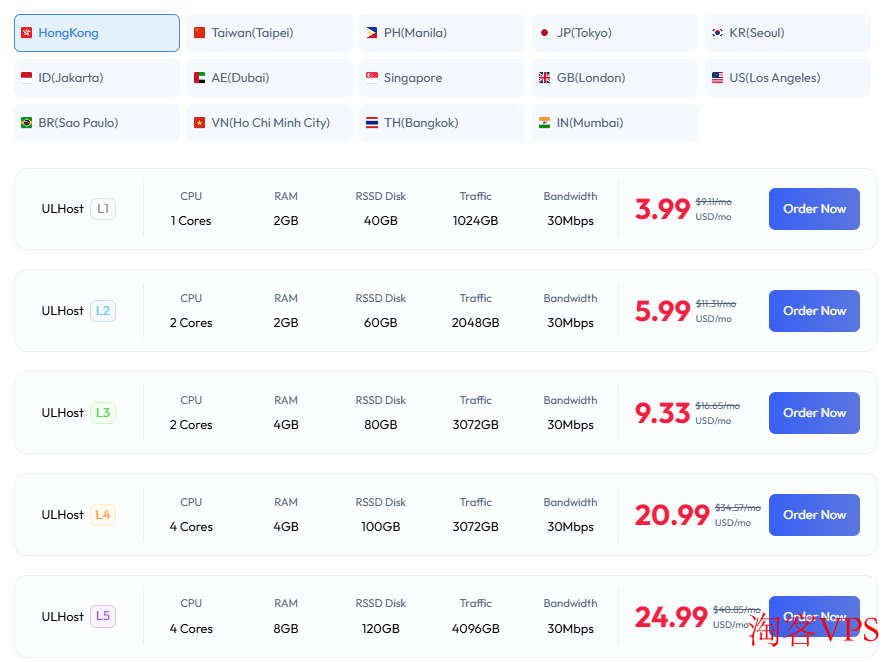Screen dimensions: 890x662
Task: Select the Singapore location tab
Action: point(442,78)
